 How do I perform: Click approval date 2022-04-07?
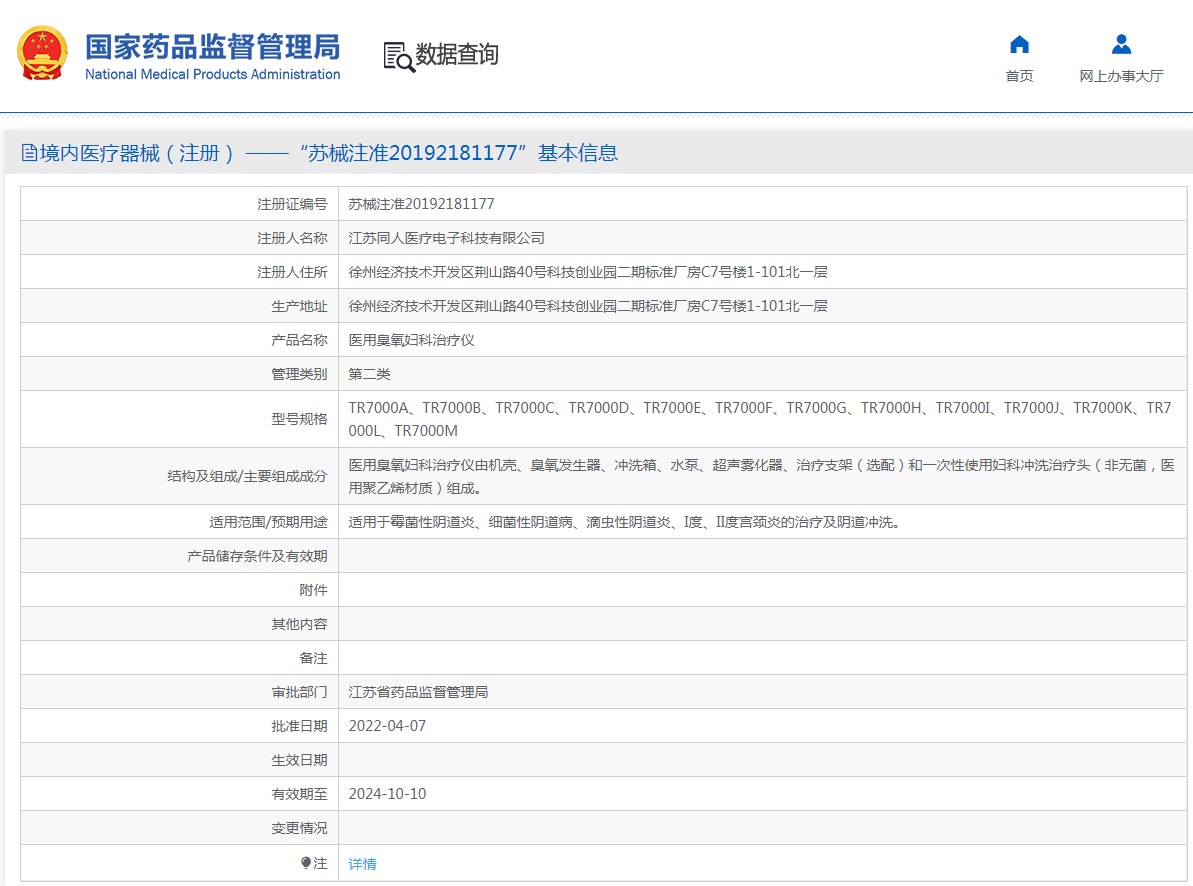point(387,726)
